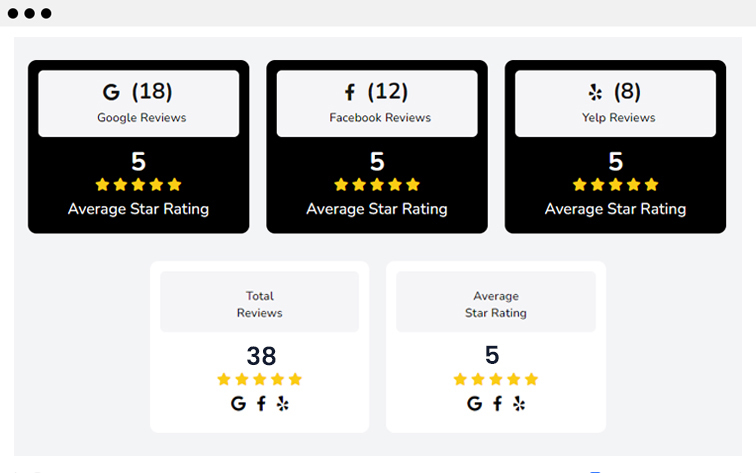Select the (8) Yelp review count
Screen dimensions: 756x473
pos(627,91)
